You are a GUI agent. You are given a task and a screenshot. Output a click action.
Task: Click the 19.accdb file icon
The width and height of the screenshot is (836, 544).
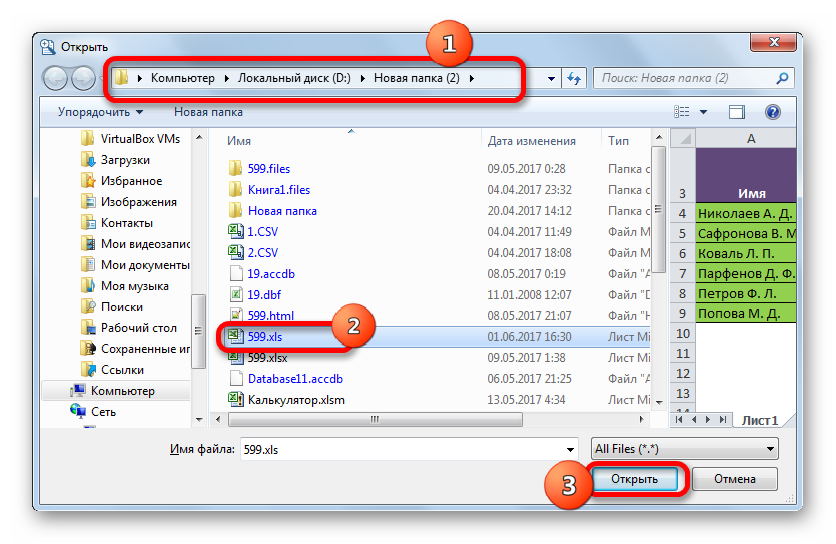pos(236,273)
